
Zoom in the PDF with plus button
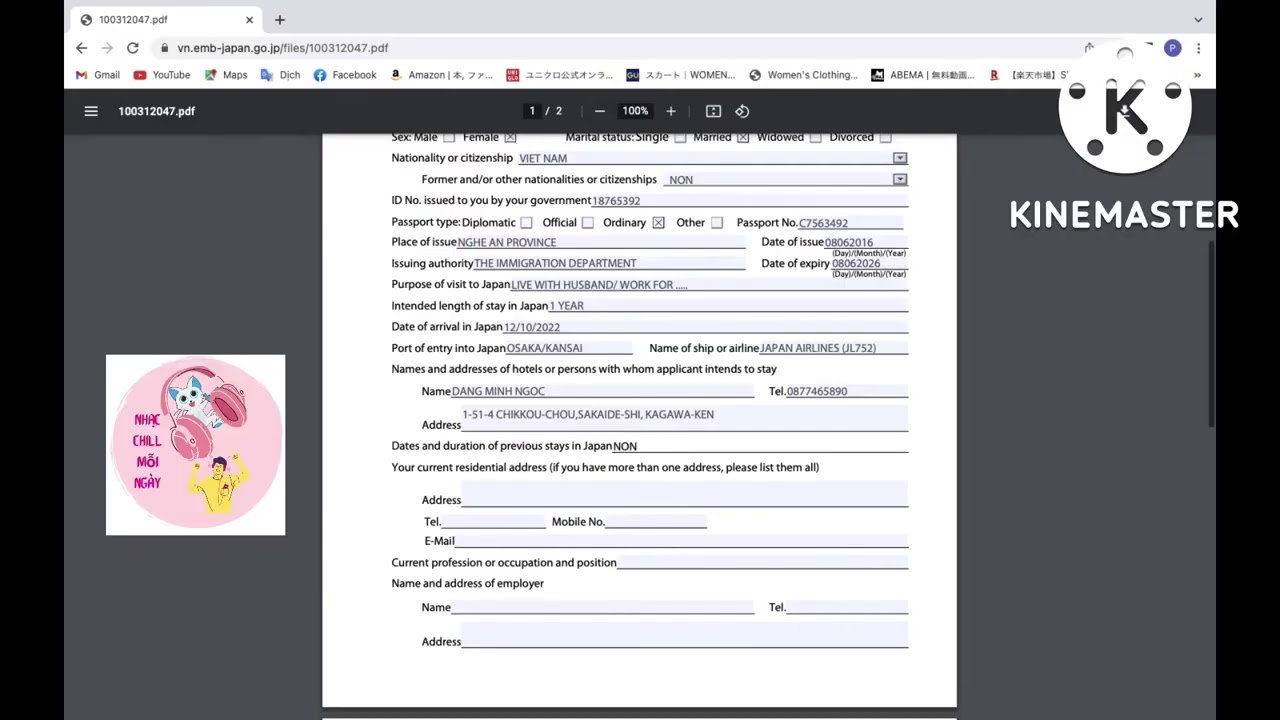click(x=671, y=111)
